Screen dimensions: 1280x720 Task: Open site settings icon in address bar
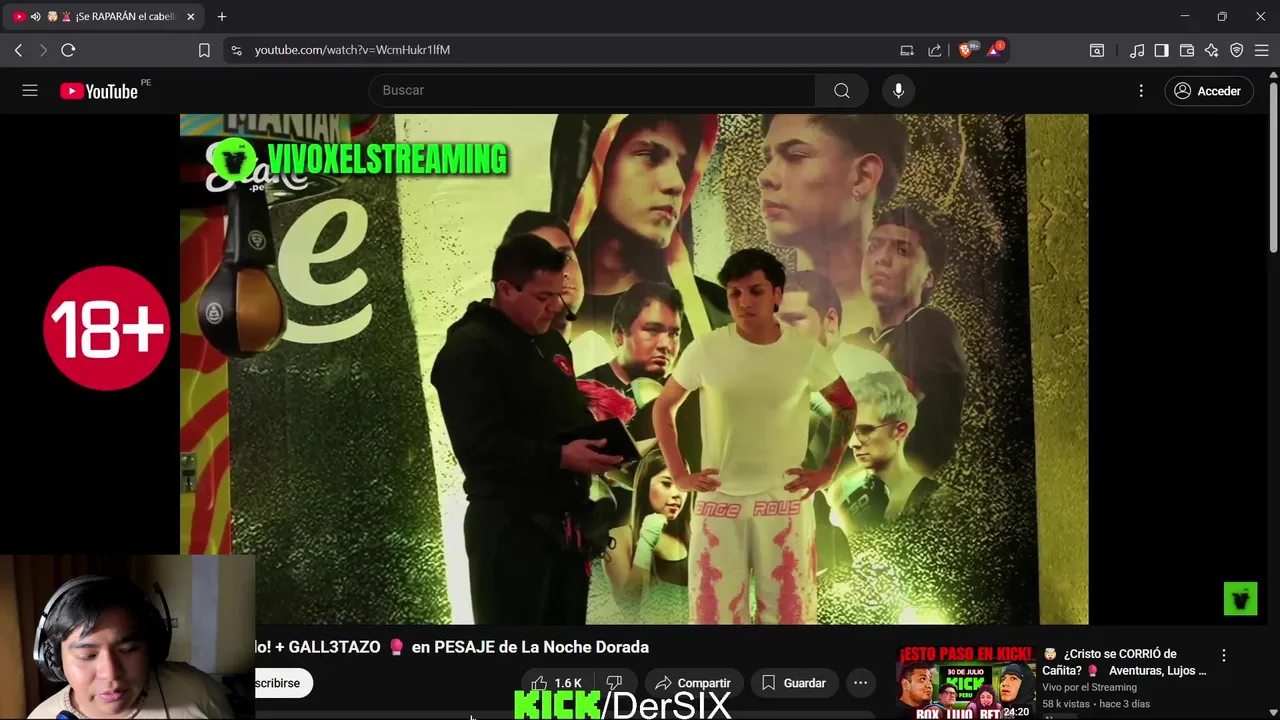pyautogui.click(x=236, y=50)
